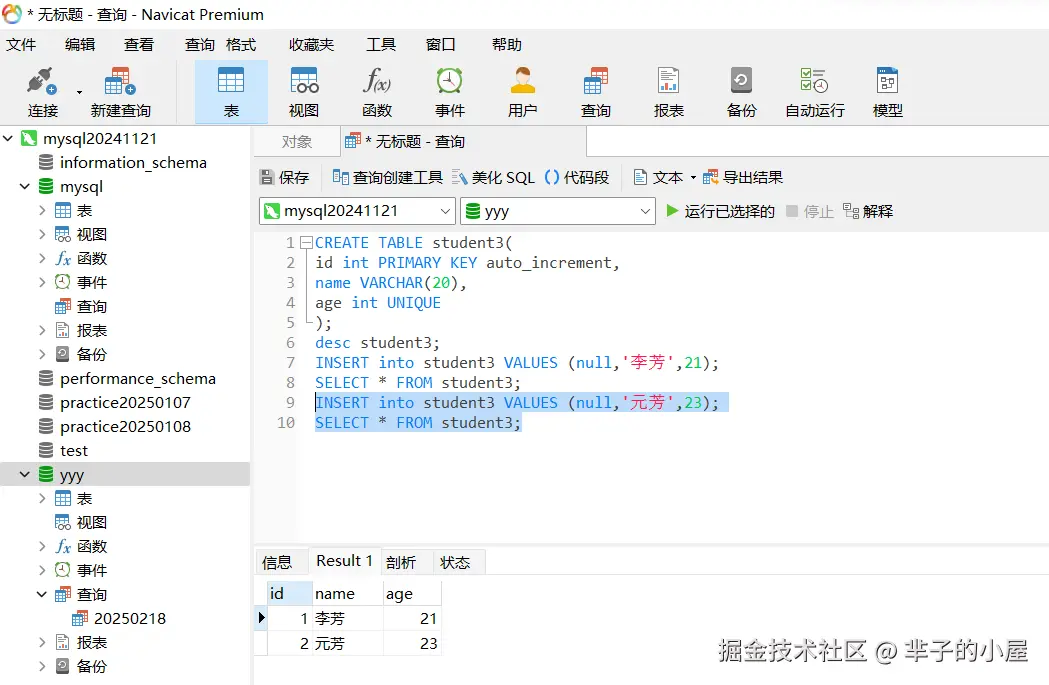Open 查询创建工具 query builder
Screen dimensions: 1049x685
[387, 177]
